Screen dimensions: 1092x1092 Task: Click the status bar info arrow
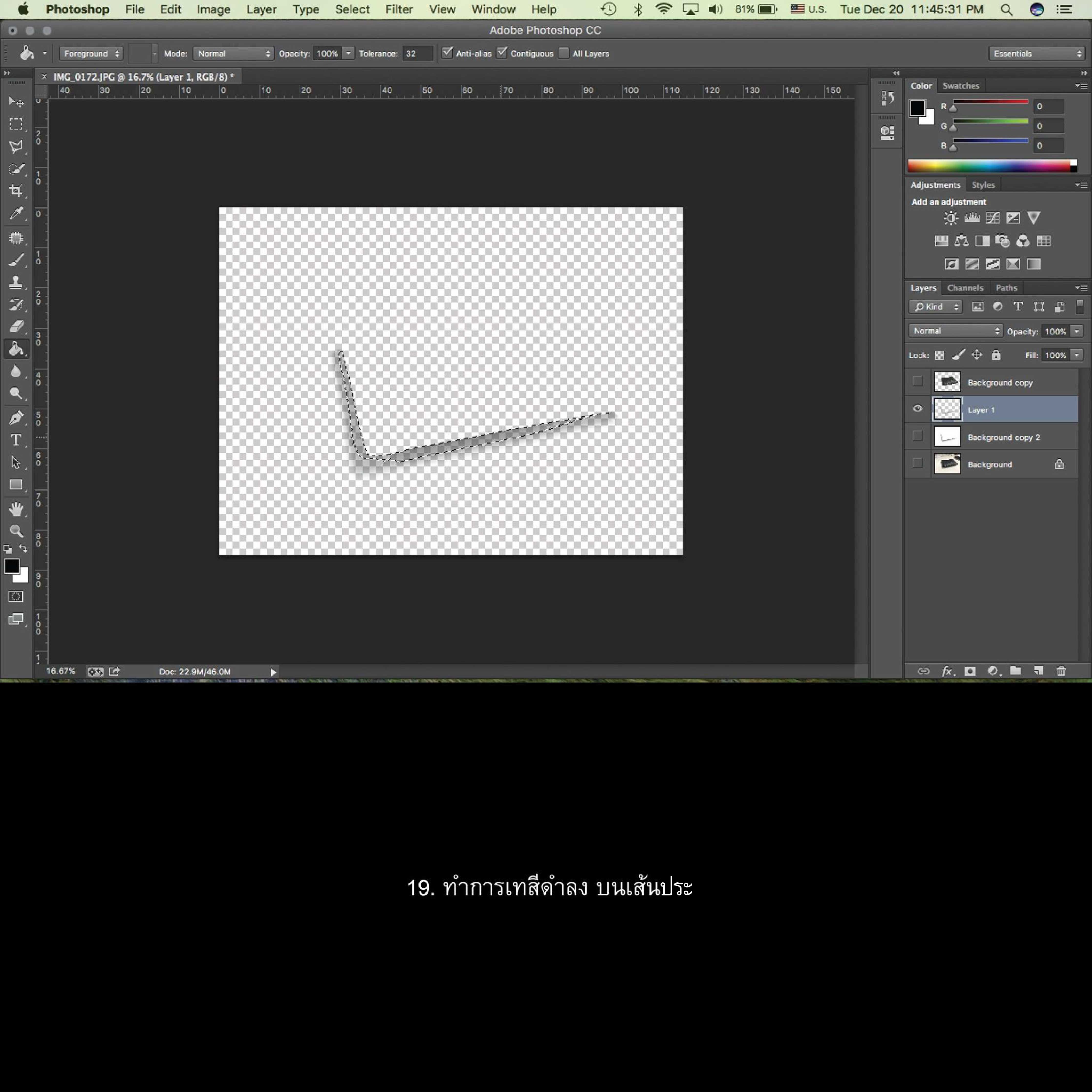(x=273, y=672)
